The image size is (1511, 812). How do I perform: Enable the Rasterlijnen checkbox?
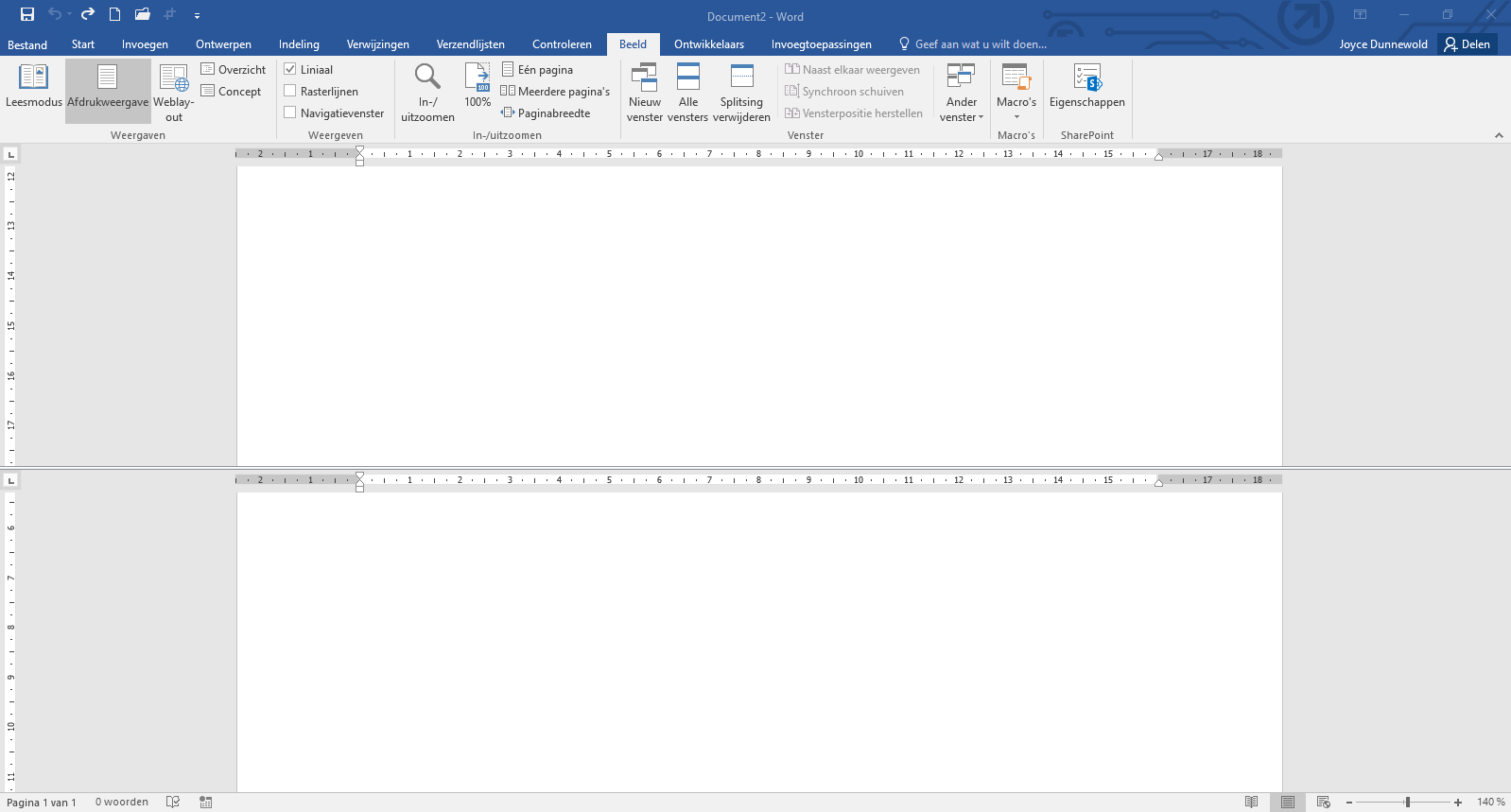(x=290, y=91)
